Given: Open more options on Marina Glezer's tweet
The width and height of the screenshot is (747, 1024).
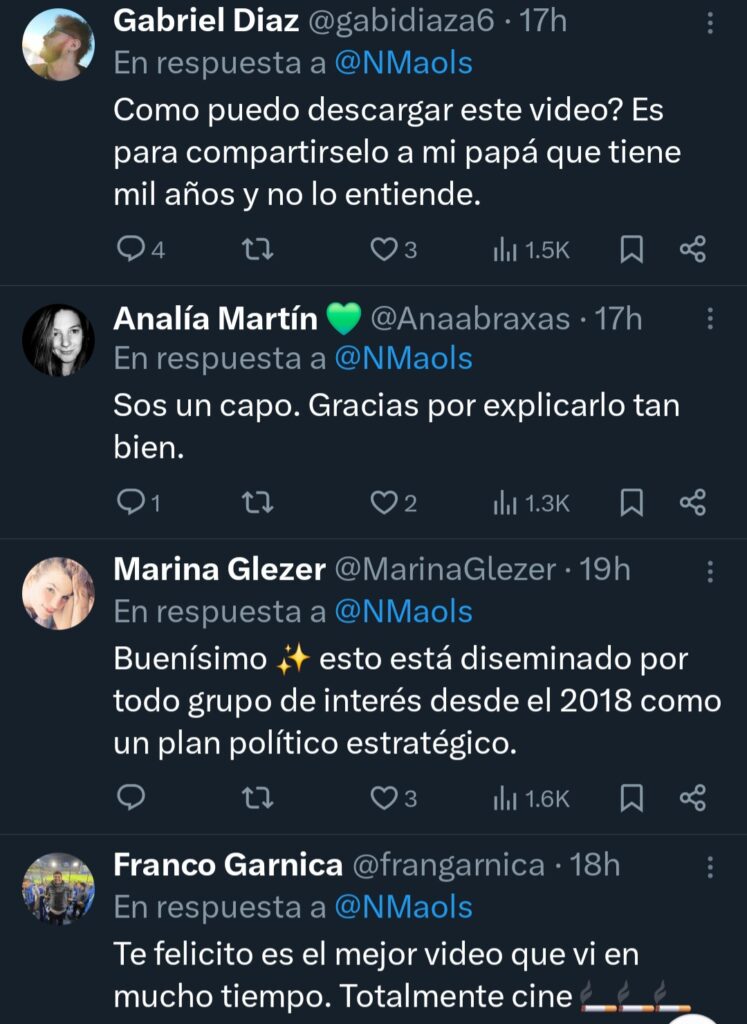Looking at the screenshot, I should [x=710, y=571].
